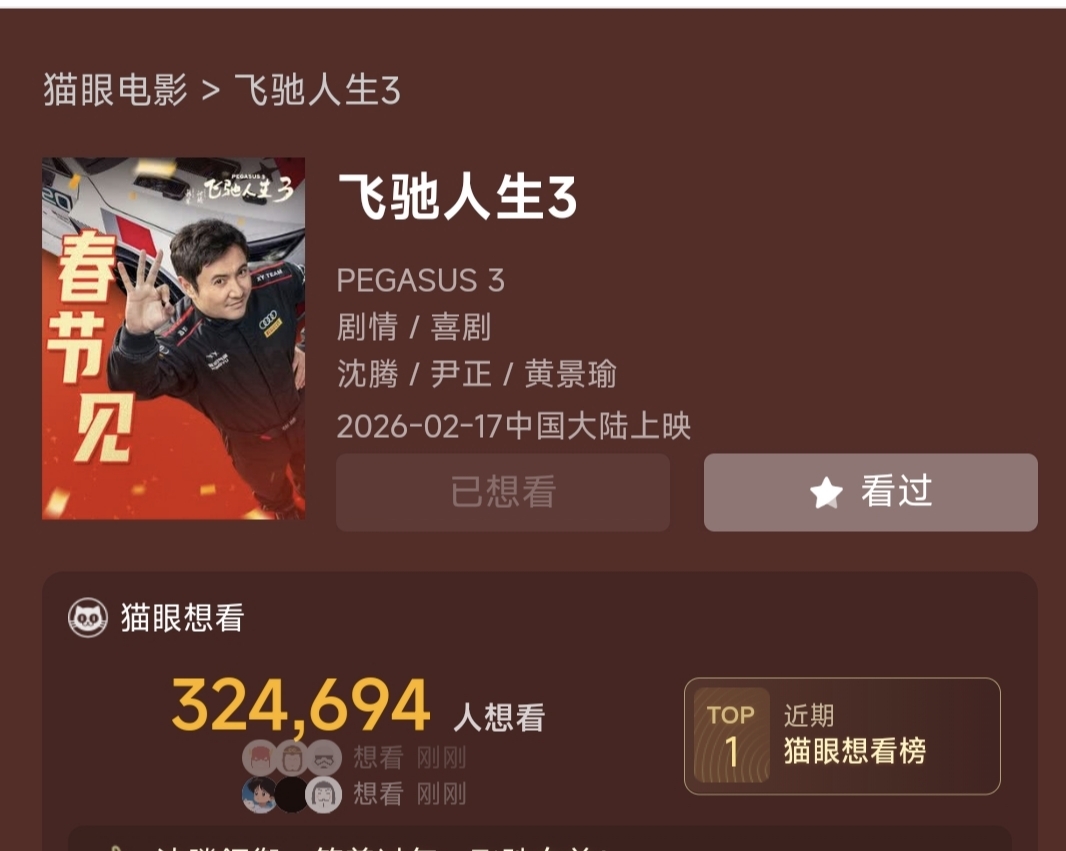The height and width of the screenshot is (851, 1066).
Task: Open actor 沈腾's page
Action: click(x=367, y=374)
